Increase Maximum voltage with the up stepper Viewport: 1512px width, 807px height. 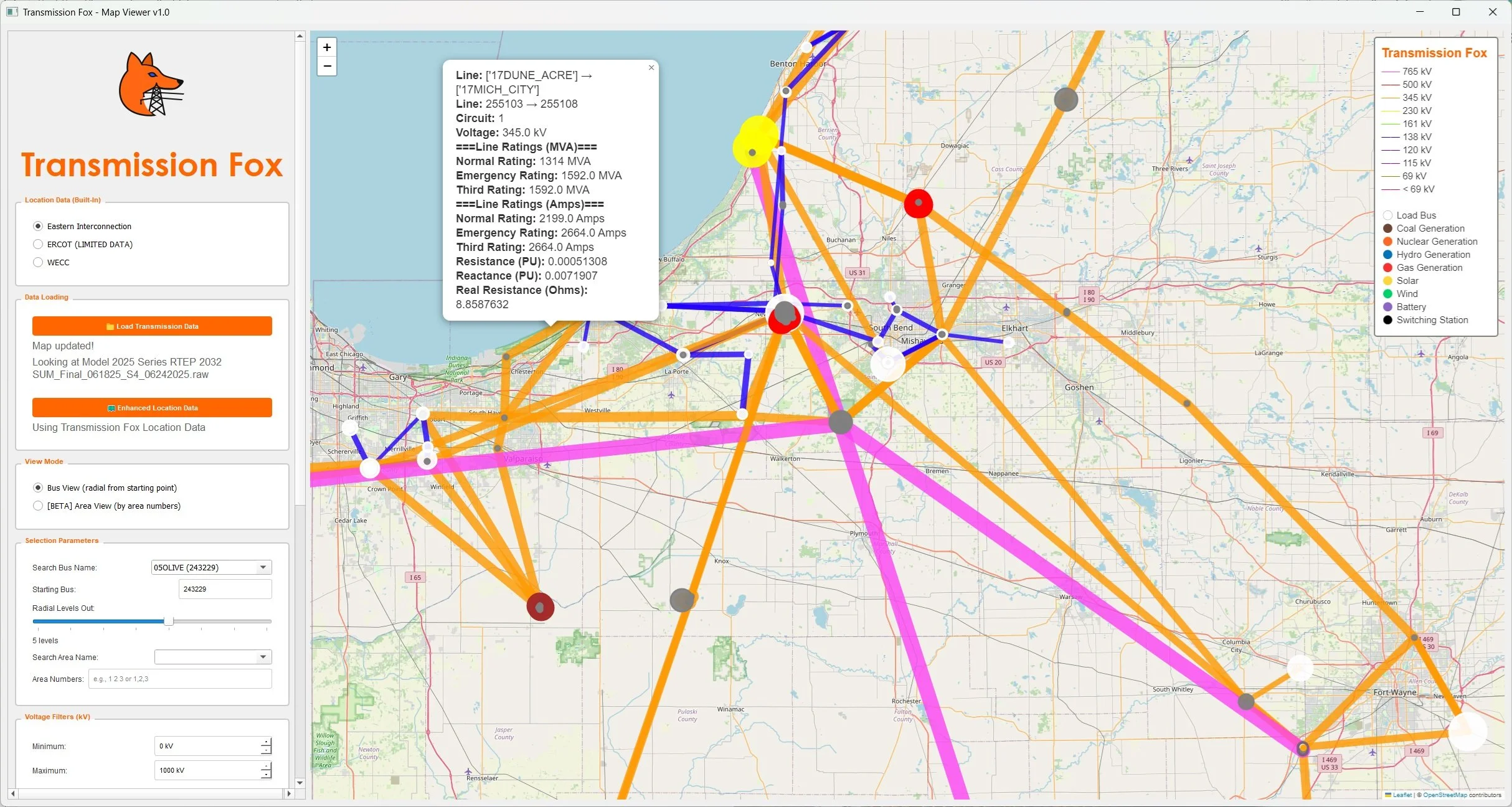pos(267,767)
